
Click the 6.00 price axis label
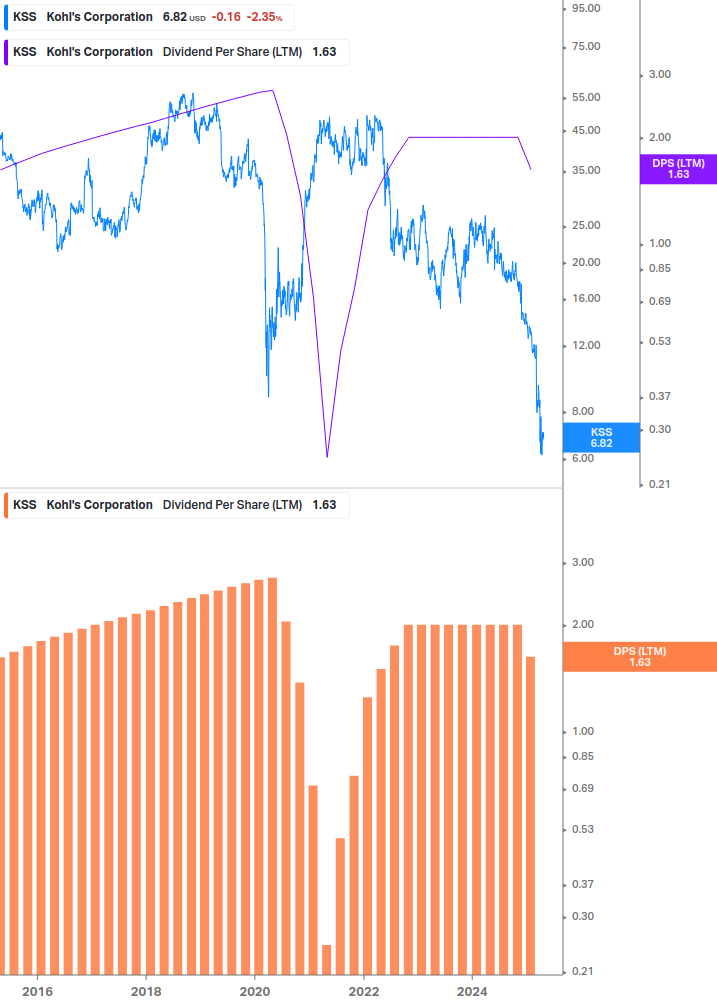coord(582,458)
